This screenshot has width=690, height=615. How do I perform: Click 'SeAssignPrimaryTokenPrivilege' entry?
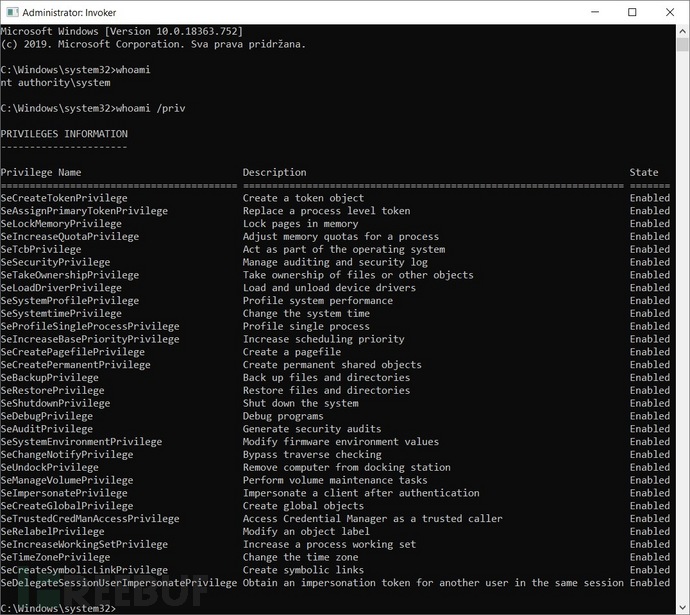point(84,211)
